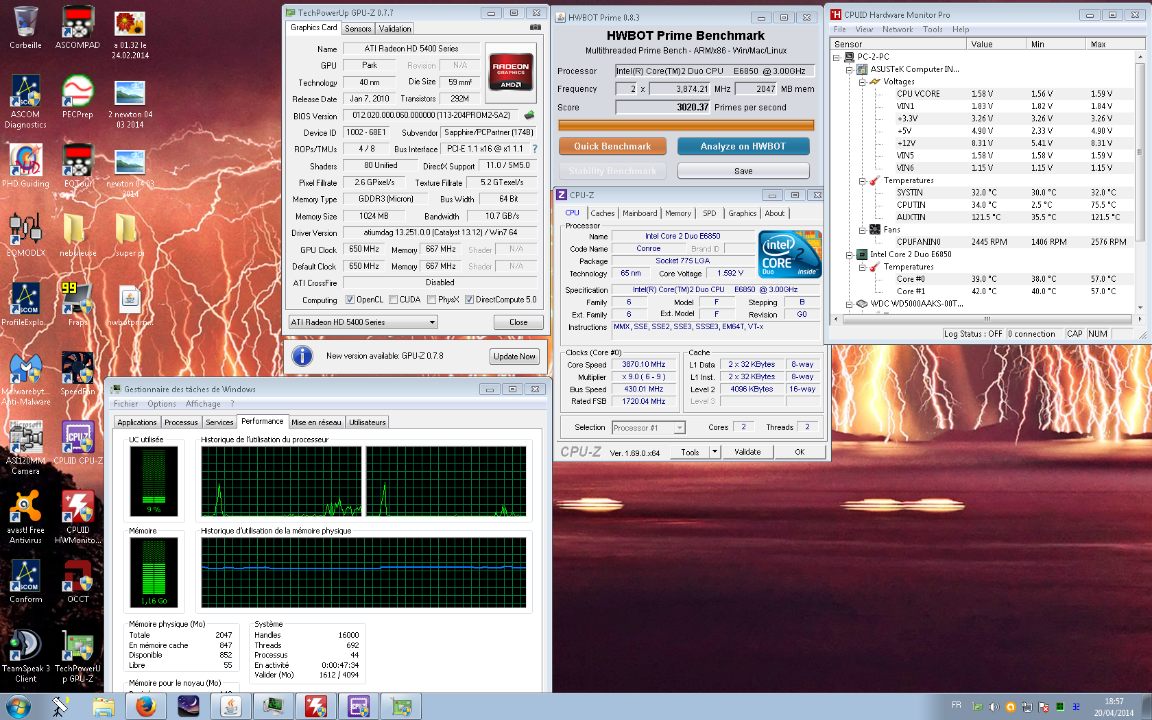Click the Bus Interface question mark in GPU-Z
This screenshot has width=1152, height=720.
534,148
